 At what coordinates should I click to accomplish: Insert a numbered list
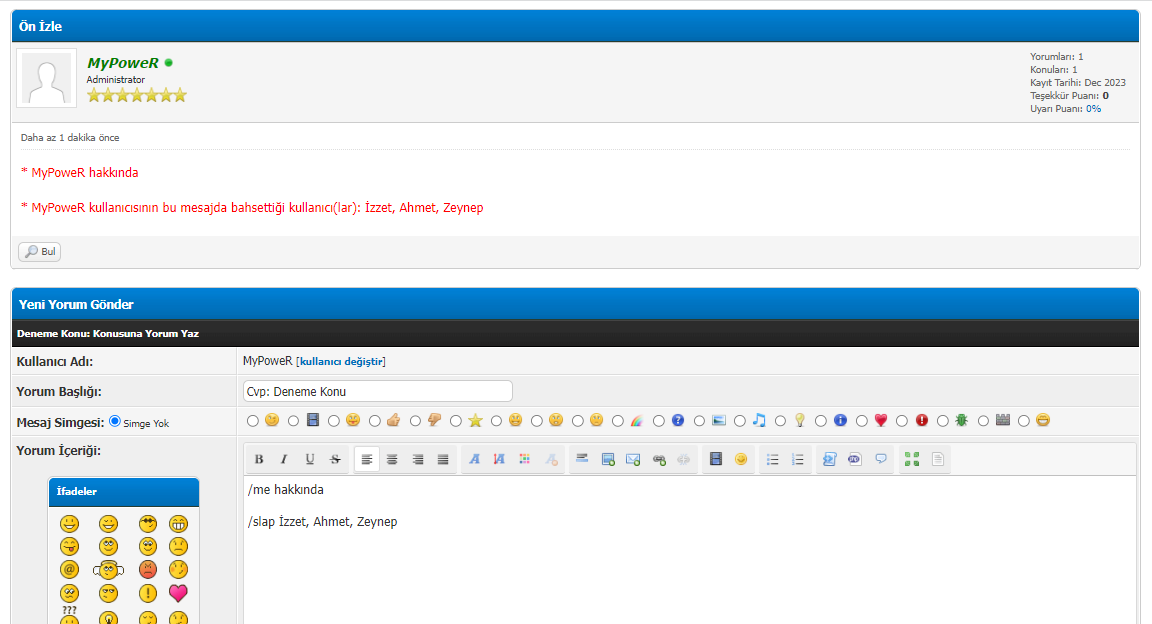(x=797, y=459)
